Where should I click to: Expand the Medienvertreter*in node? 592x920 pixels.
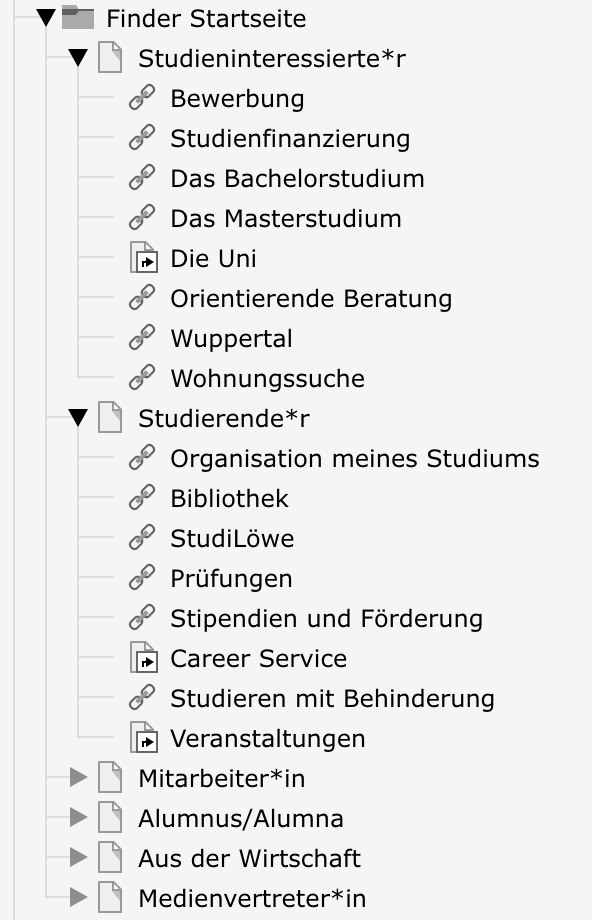click(78, 897)
